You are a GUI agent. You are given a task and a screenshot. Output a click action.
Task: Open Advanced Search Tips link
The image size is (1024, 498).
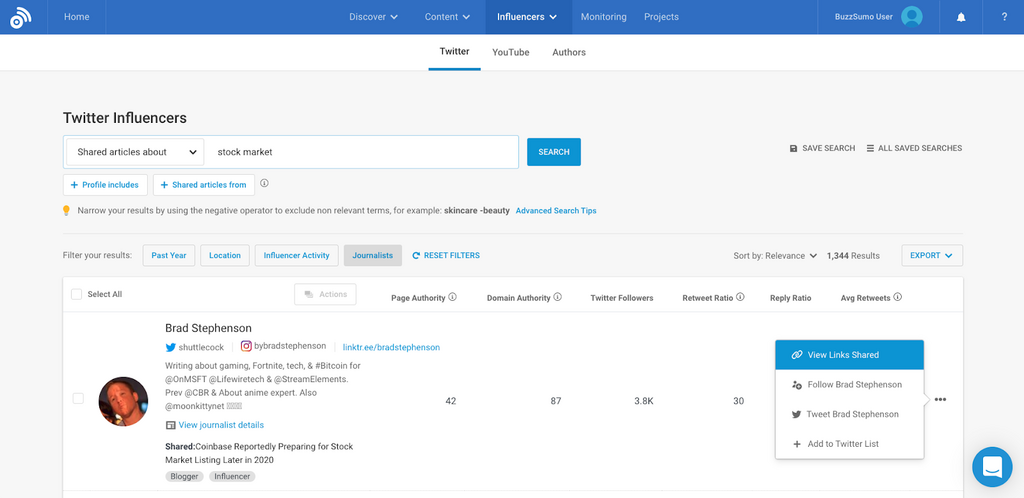(x=556, y=211)
